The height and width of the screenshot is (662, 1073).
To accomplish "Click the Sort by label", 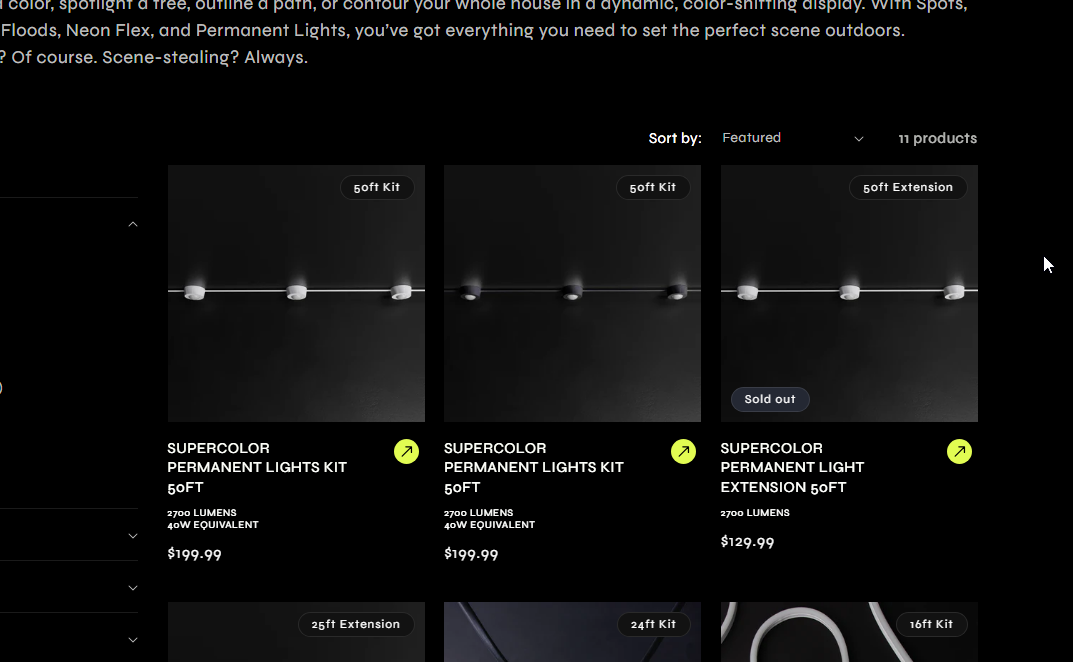I will (675, 138).
